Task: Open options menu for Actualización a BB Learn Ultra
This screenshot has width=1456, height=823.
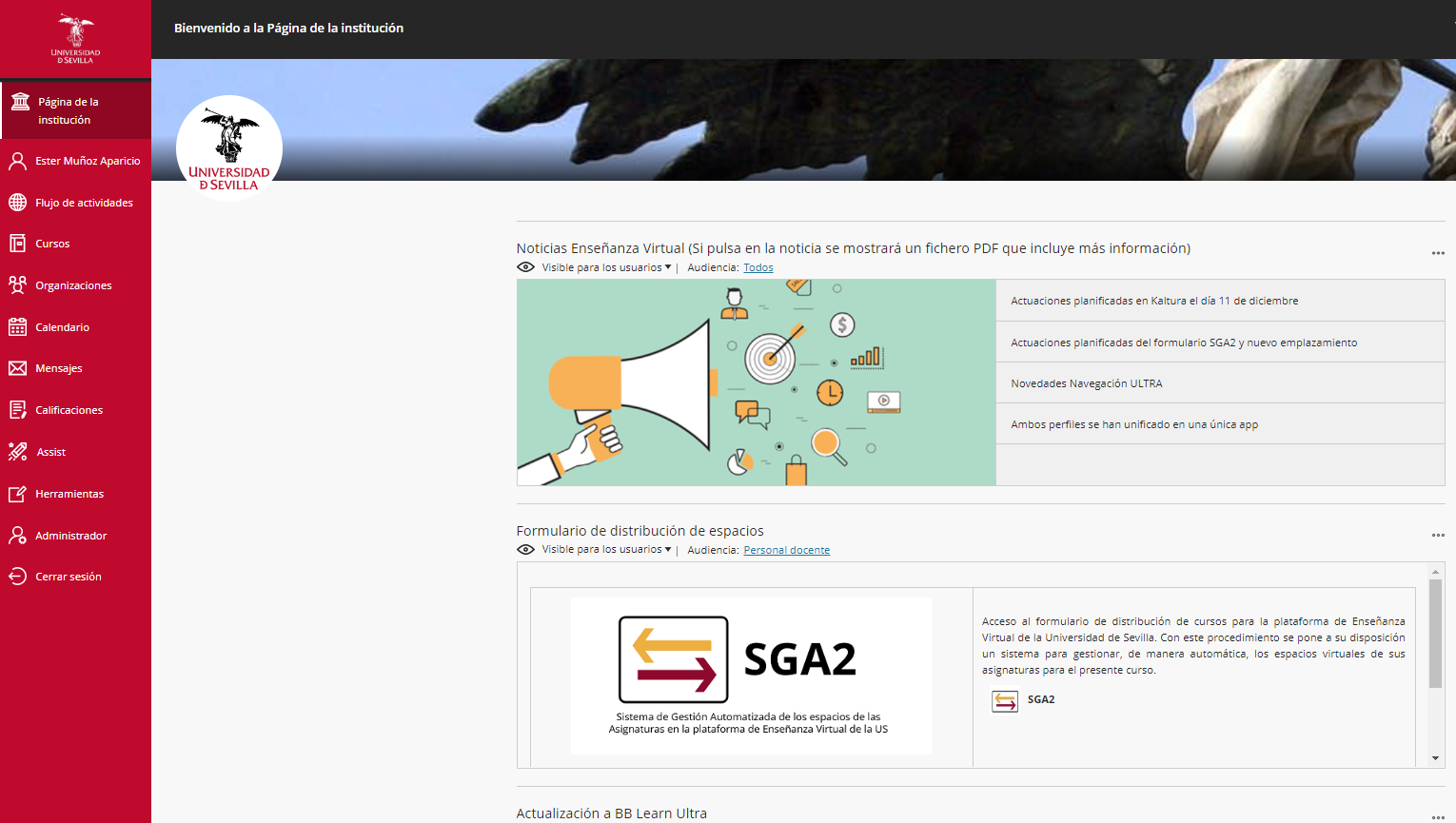Action: [x=1438, y=817]
